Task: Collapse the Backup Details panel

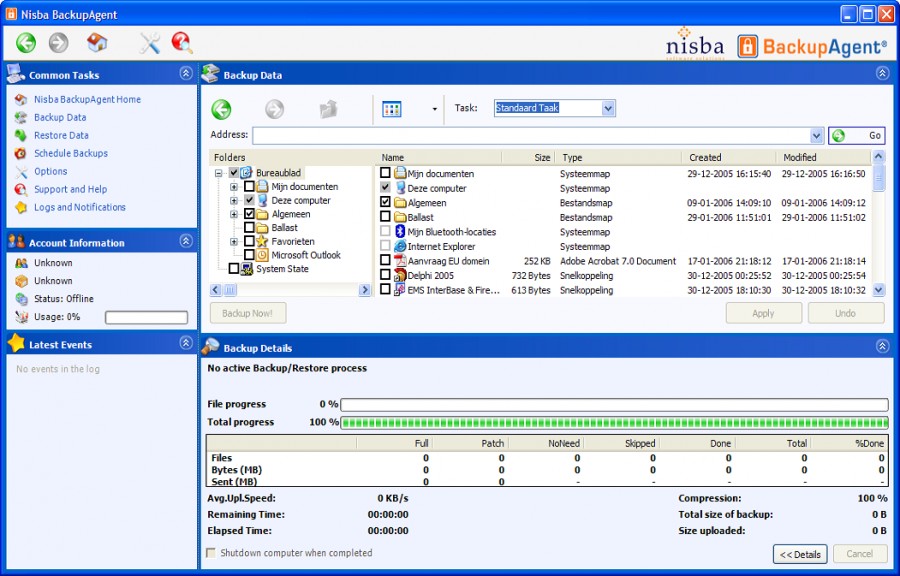Action: click(883, 346)
